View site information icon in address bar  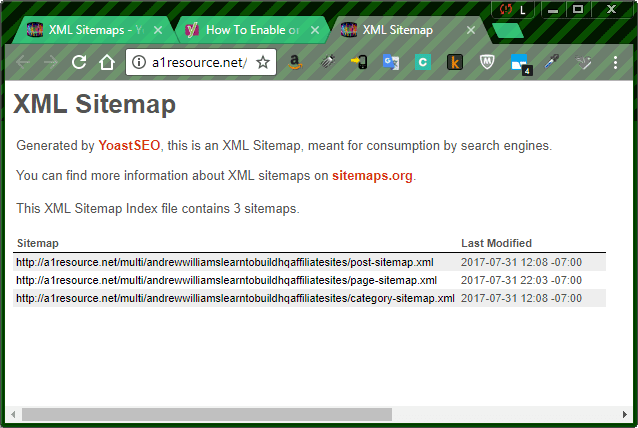139,62
